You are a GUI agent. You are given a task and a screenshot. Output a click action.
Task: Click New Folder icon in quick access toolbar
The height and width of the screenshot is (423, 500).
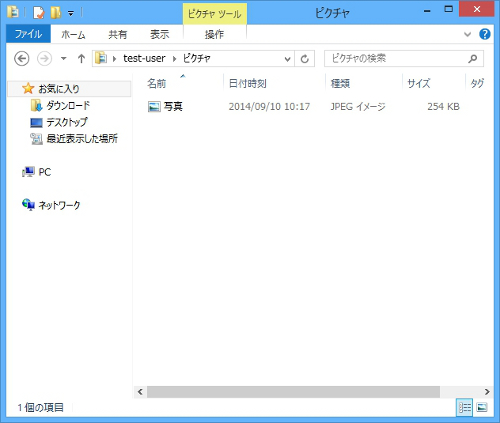point(56,13)
